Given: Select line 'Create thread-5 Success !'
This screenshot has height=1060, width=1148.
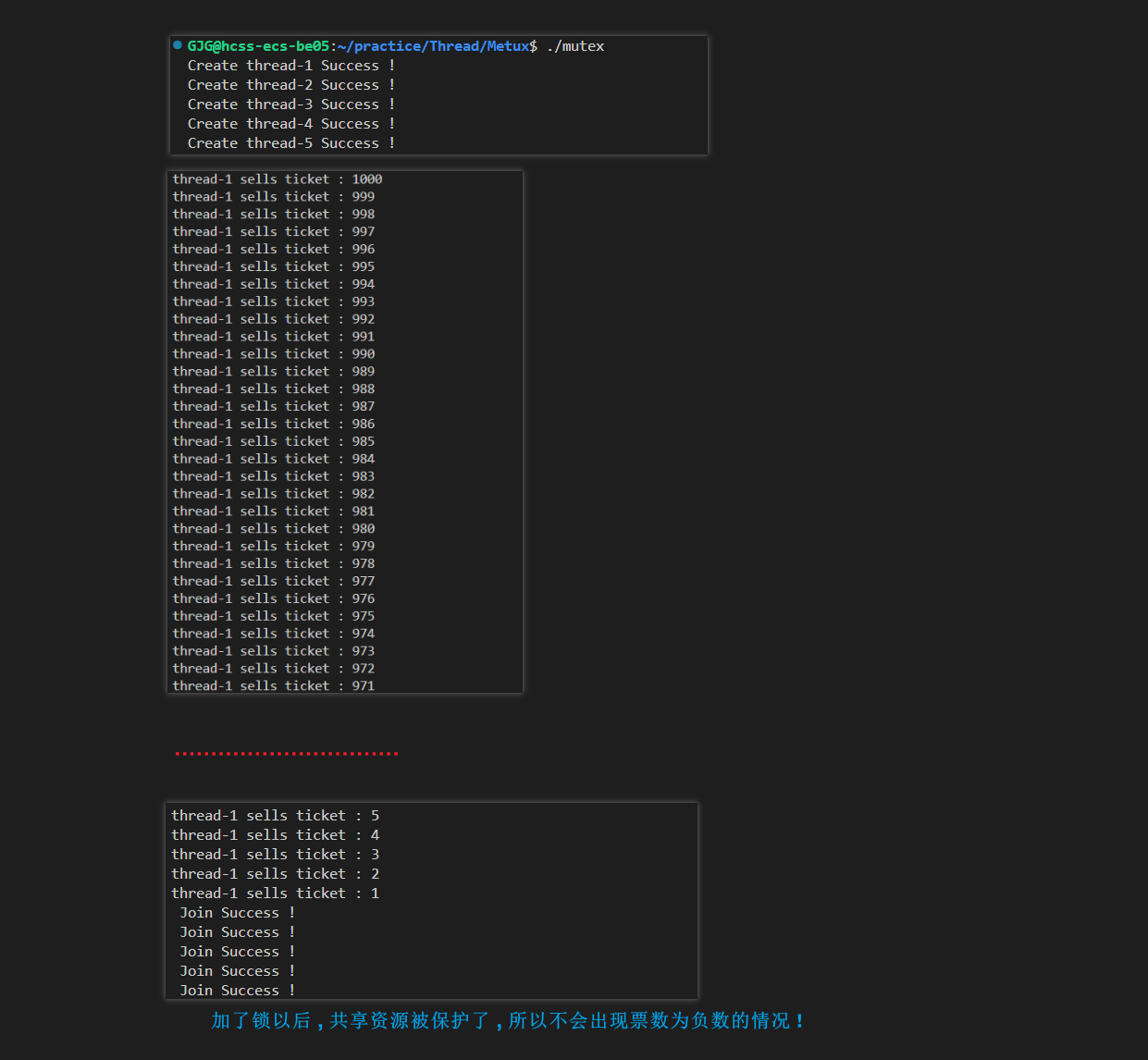Looking at the screenshot, I should (291, 143).
